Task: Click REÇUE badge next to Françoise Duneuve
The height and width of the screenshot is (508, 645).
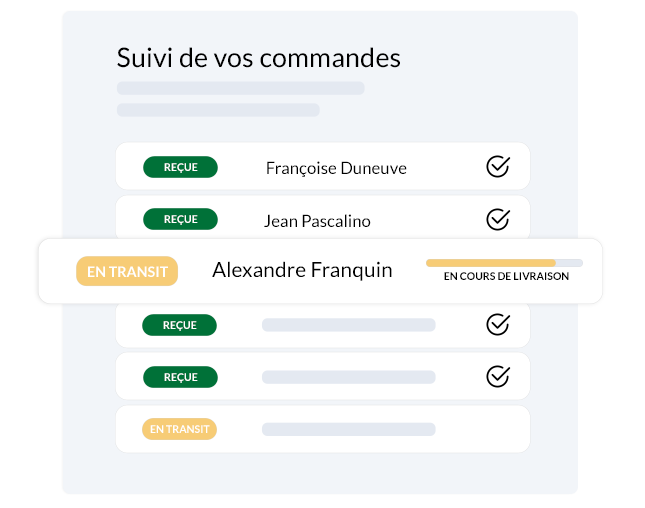Action: [180, 167]
